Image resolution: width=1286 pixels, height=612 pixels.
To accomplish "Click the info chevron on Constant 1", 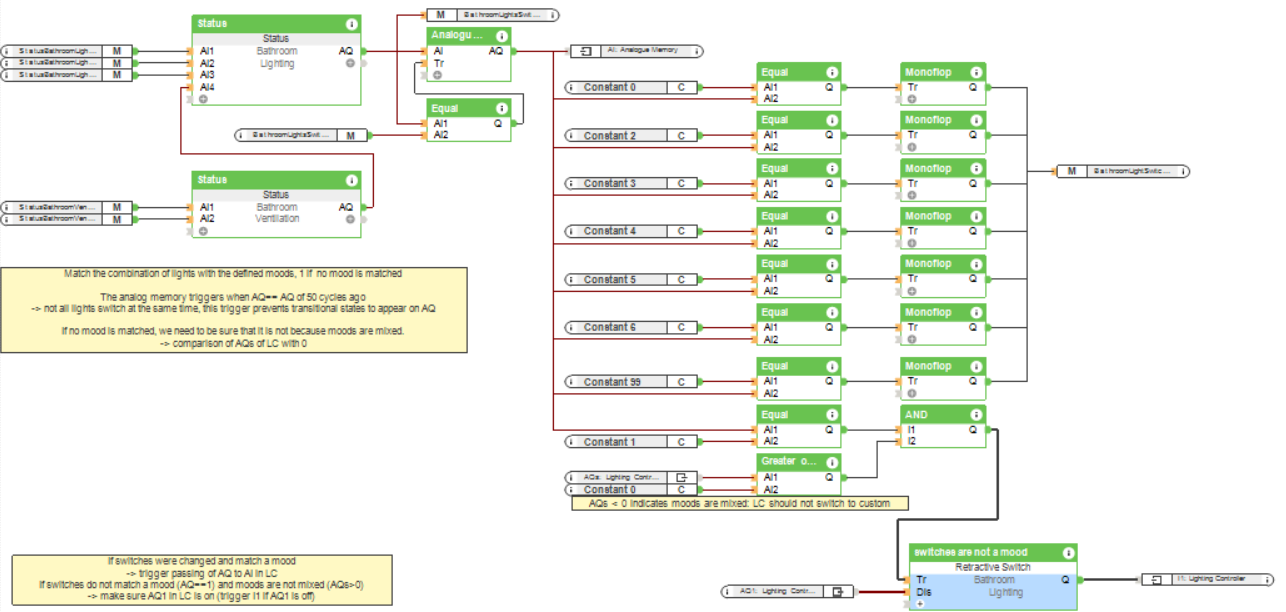I will 570,441.
